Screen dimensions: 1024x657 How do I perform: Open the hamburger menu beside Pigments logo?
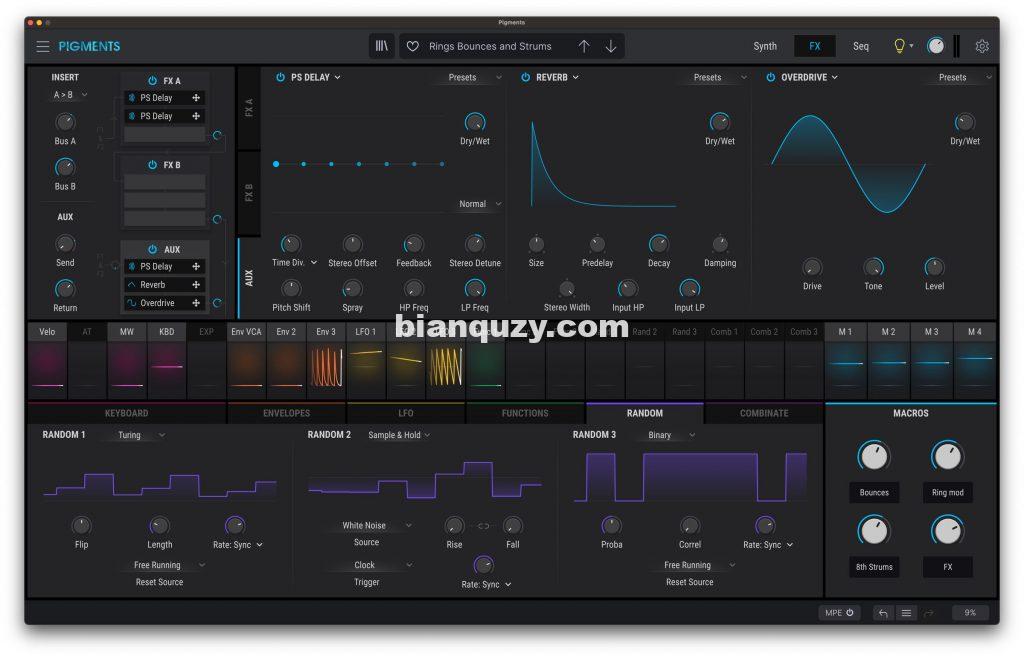click(x=42, y=46)
